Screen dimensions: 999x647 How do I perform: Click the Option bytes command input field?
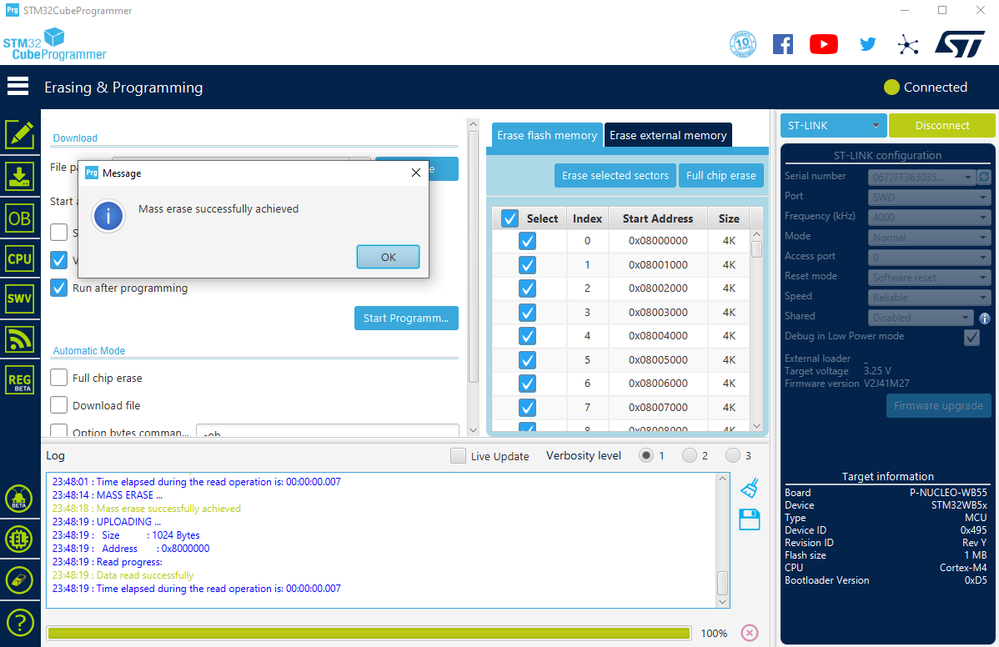327,430
